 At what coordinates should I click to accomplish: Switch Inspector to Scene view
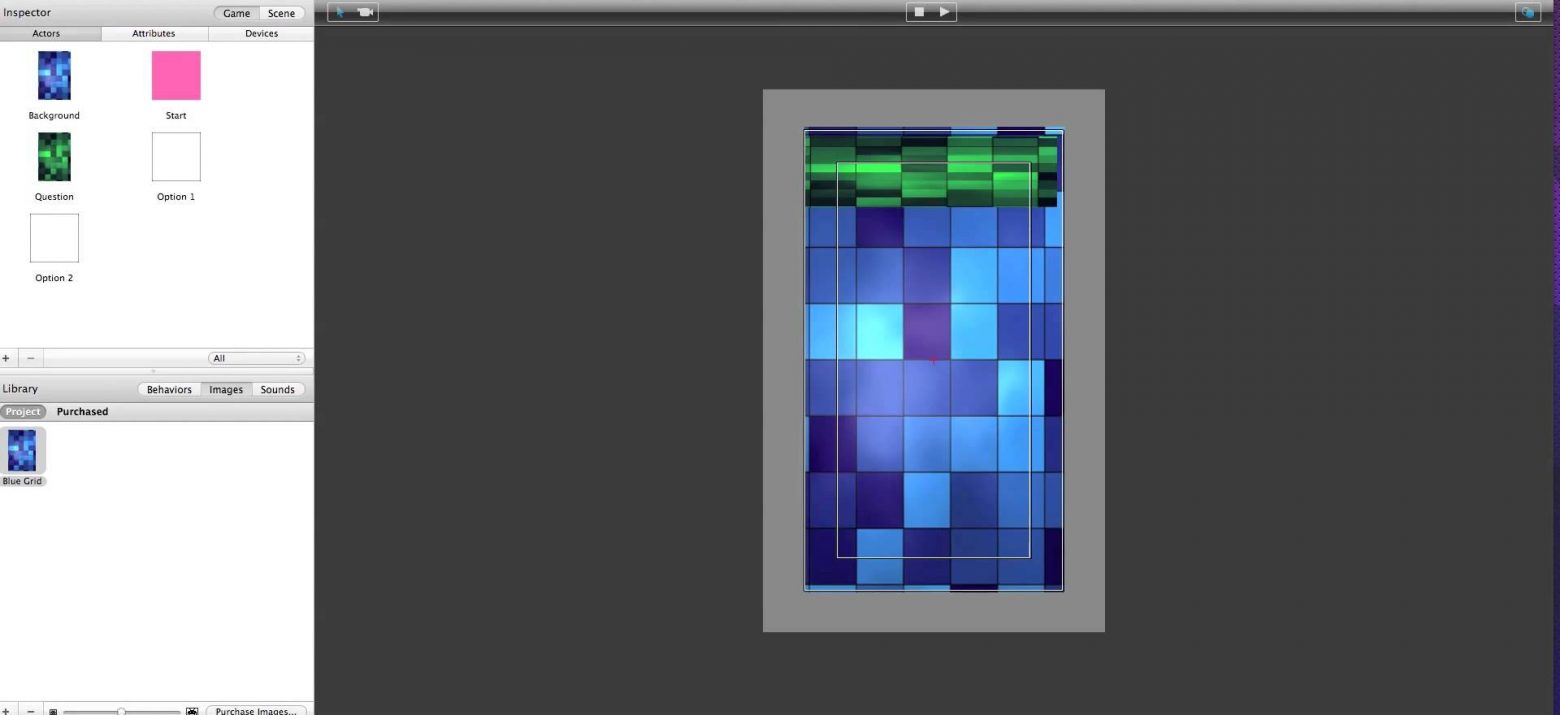click(x=281, y=14)
